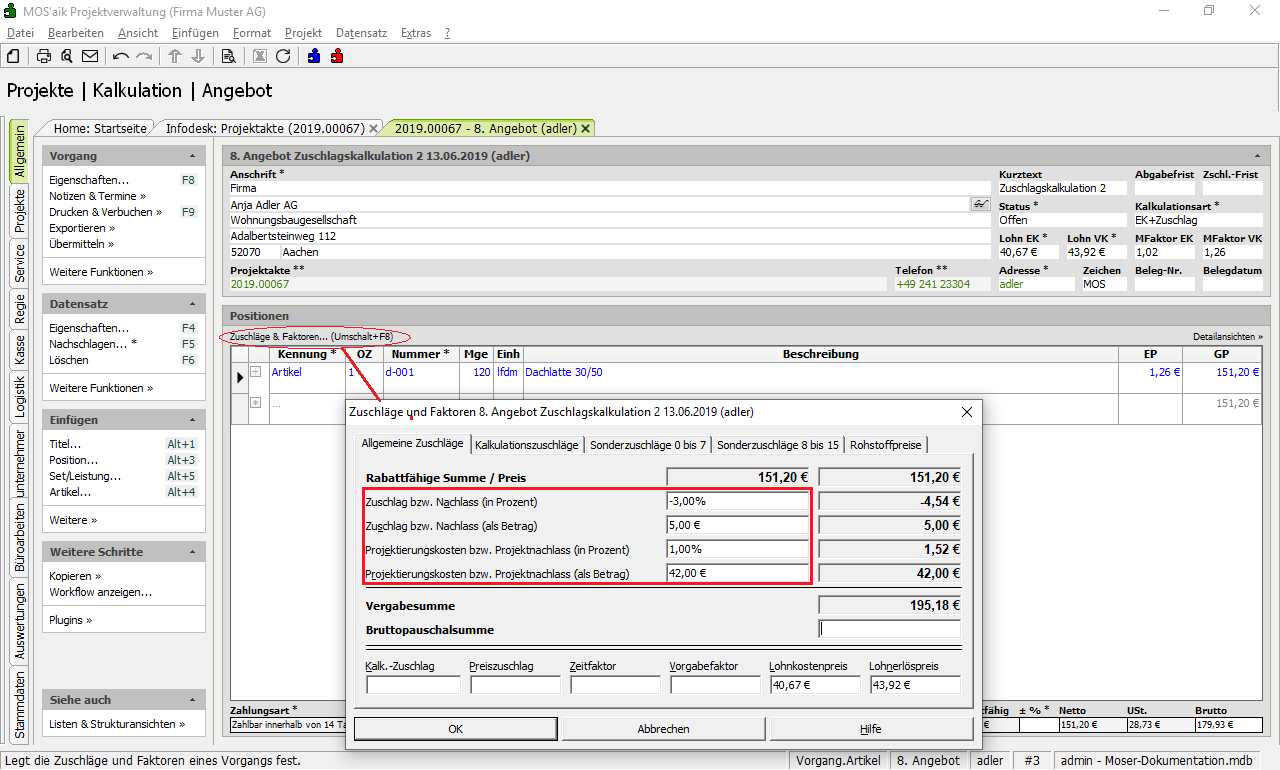
Task: Collapse the Vorgang panel header arrow
Action: coord(192,156)
